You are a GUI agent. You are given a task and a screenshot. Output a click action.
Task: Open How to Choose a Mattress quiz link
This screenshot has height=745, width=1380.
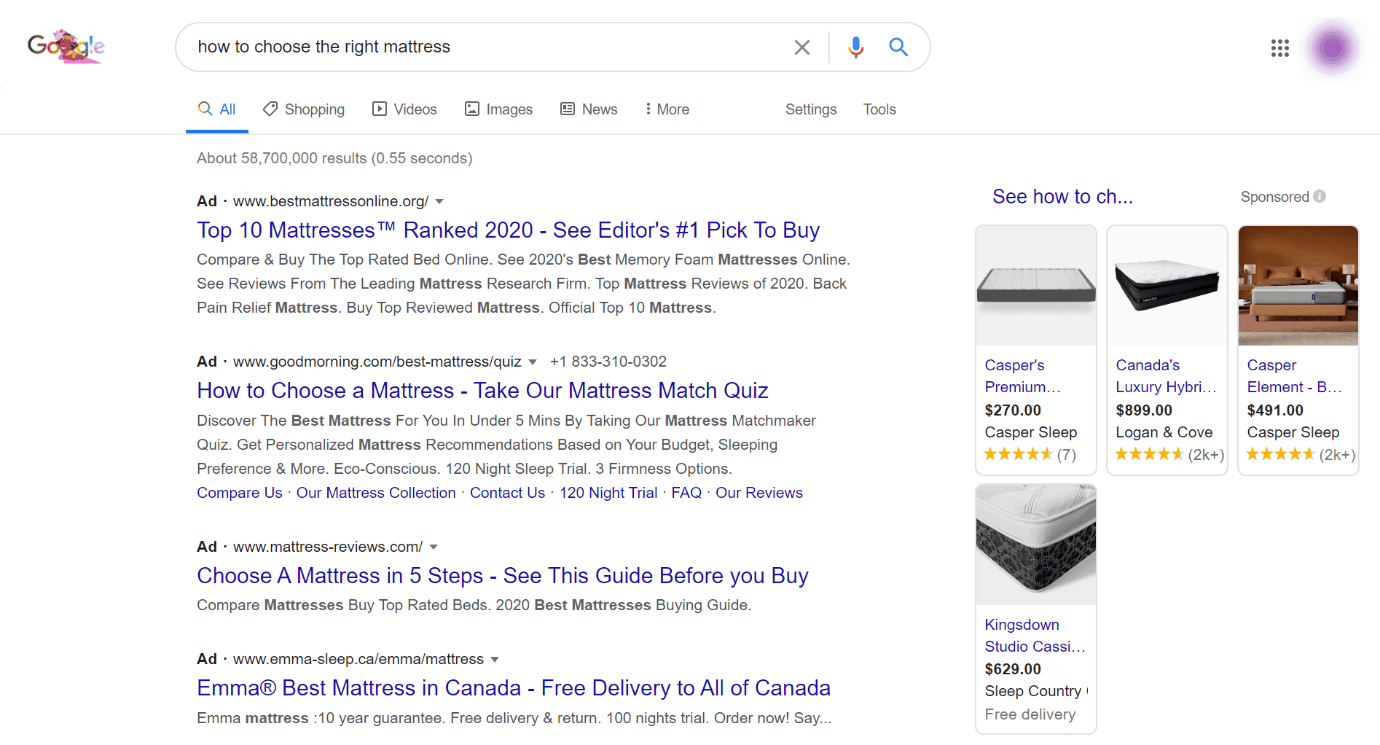tap(483, 390)
